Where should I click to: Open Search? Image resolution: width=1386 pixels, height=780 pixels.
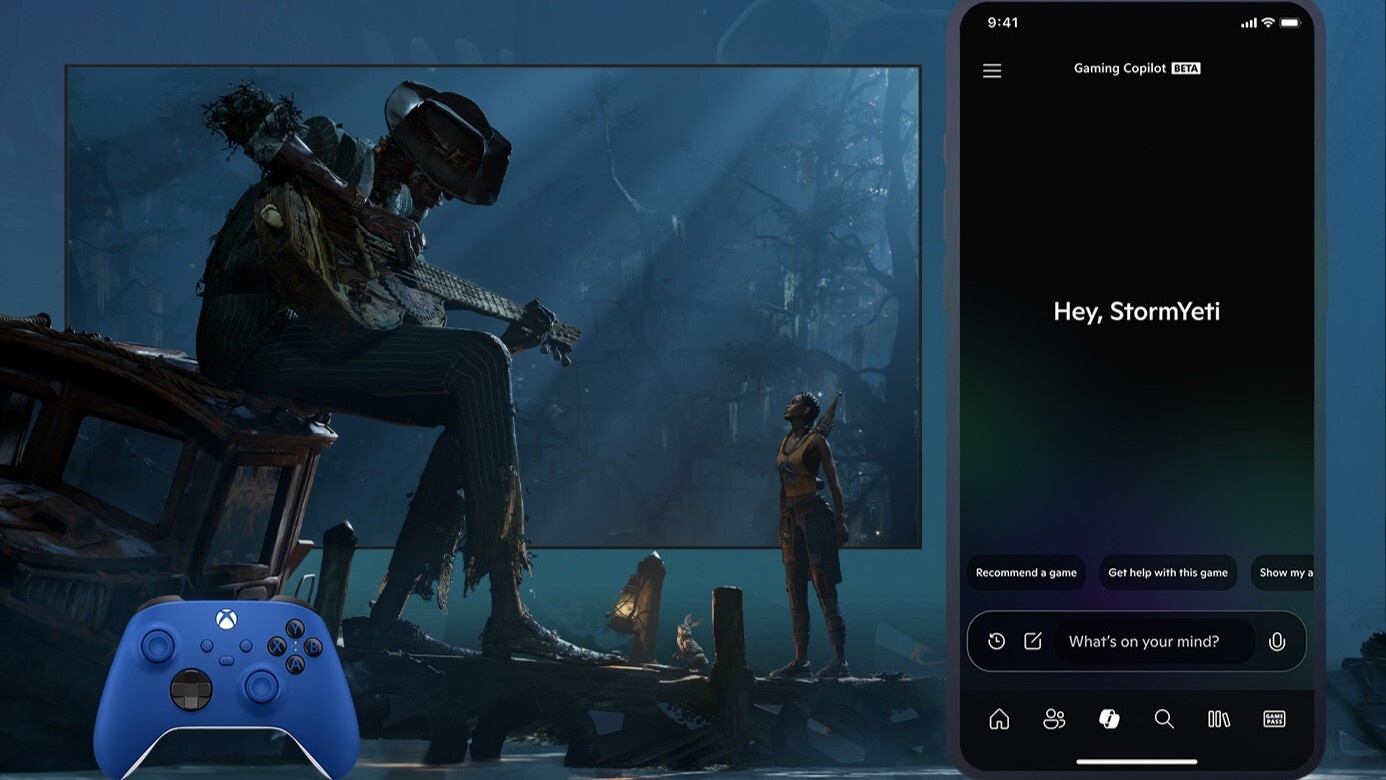coord(1163,719)
